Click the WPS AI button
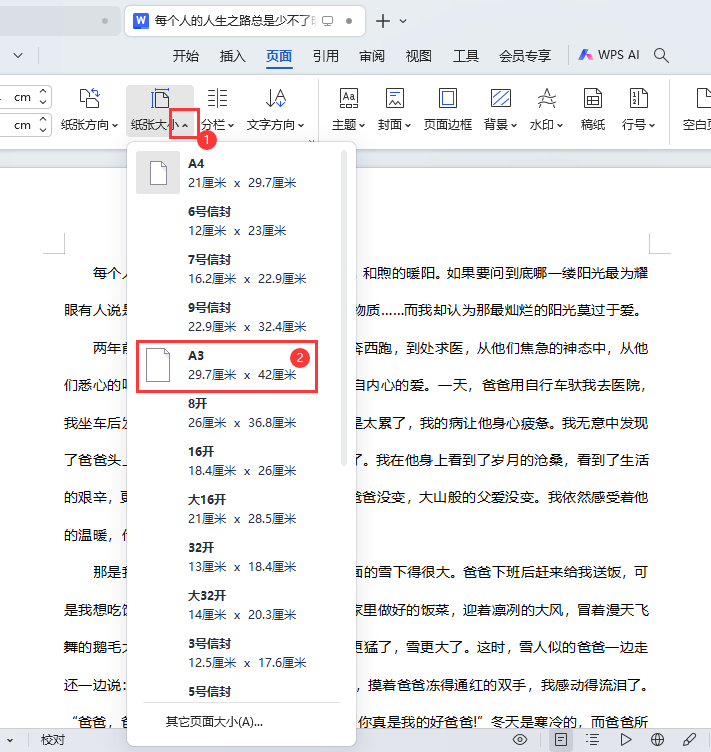 coord(608,55)
